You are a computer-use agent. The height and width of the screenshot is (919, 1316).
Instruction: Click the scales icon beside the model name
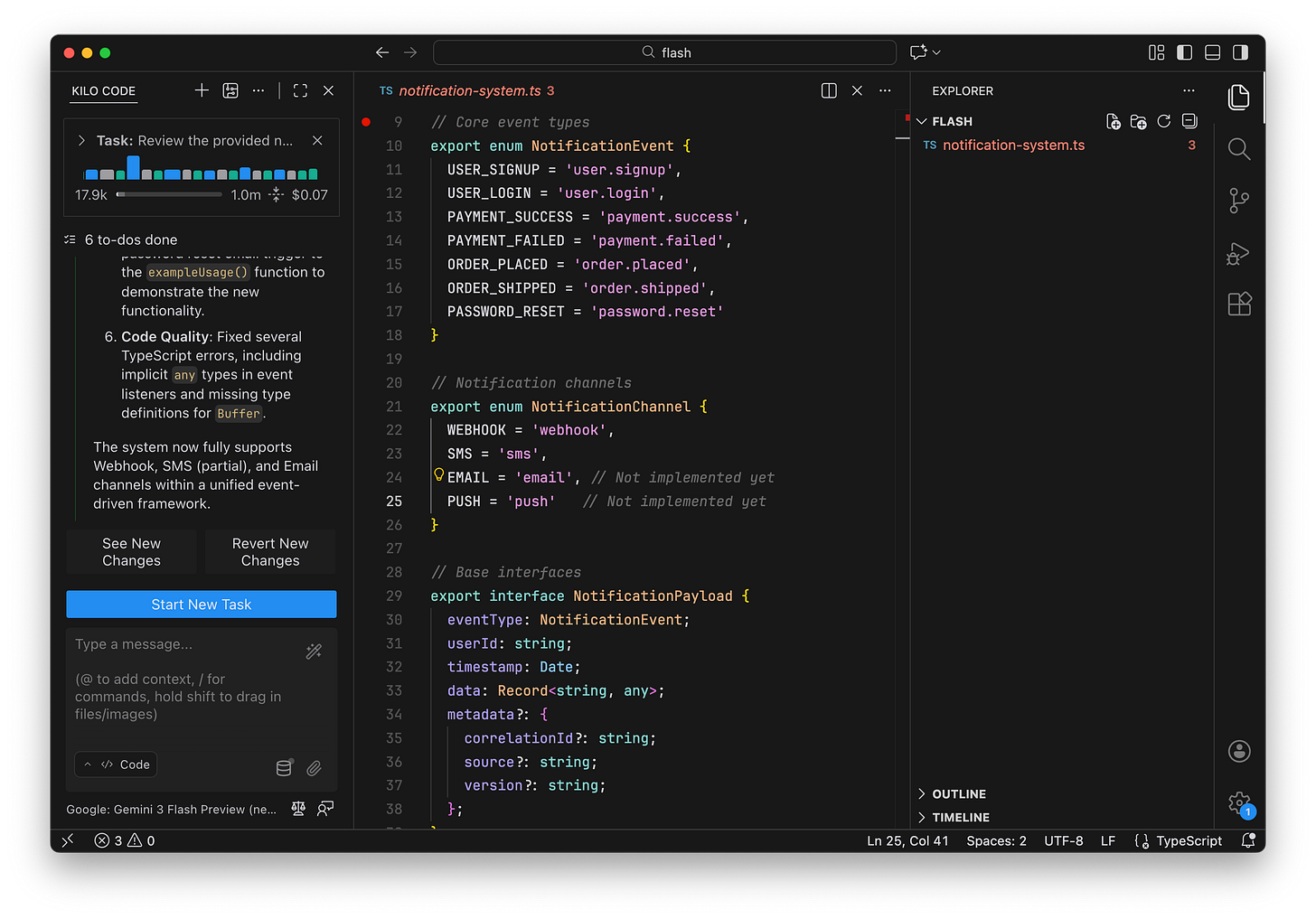(x=298, y=809)
